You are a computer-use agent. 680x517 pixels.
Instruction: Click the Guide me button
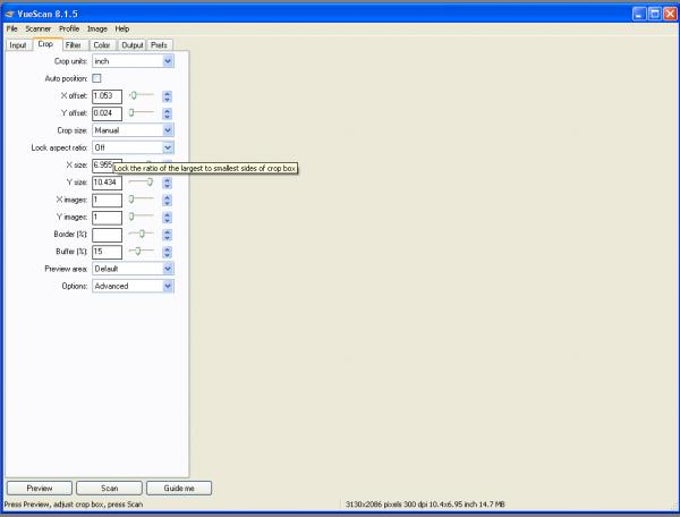pos(179,488)
